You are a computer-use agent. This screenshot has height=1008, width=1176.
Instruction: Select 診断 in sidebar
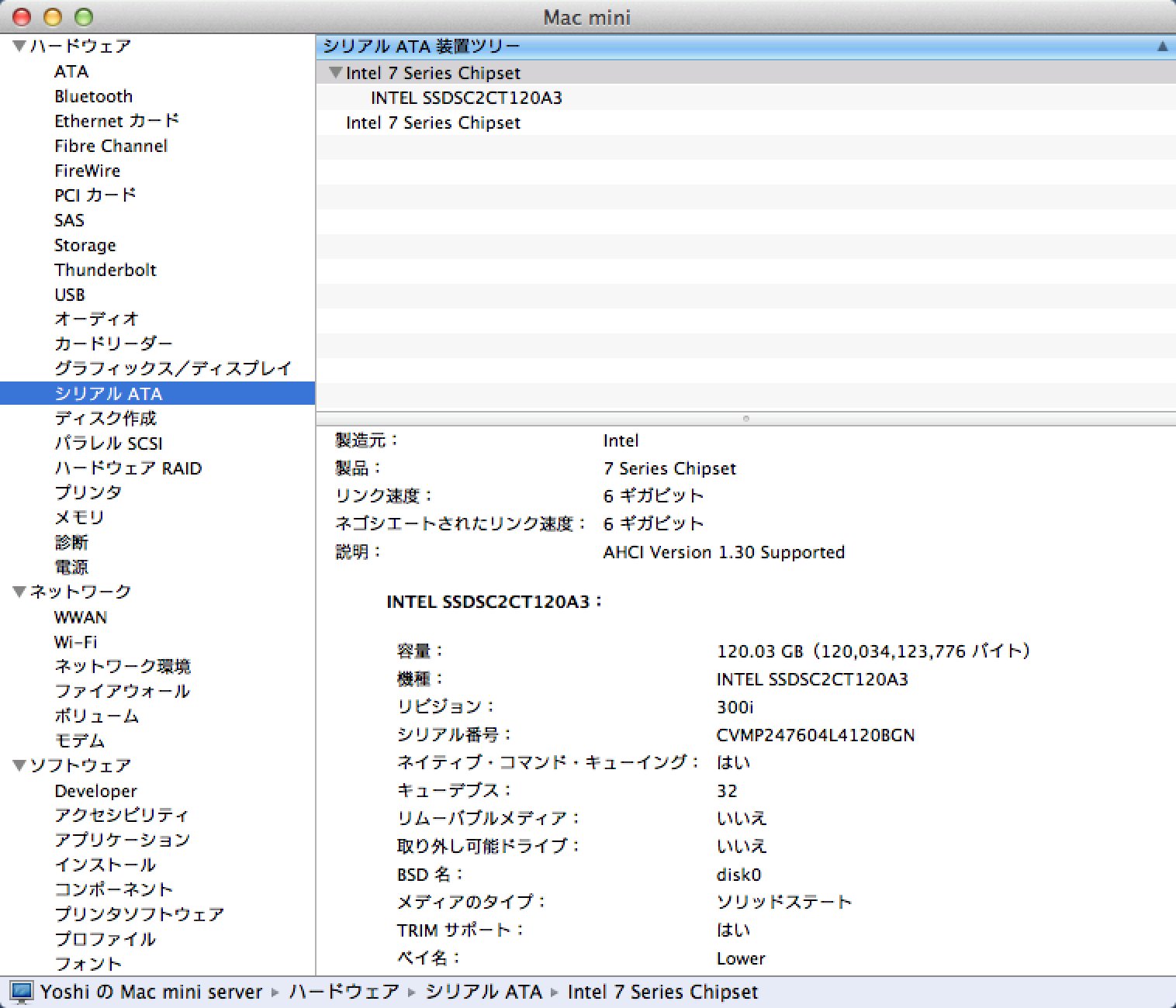71,542
